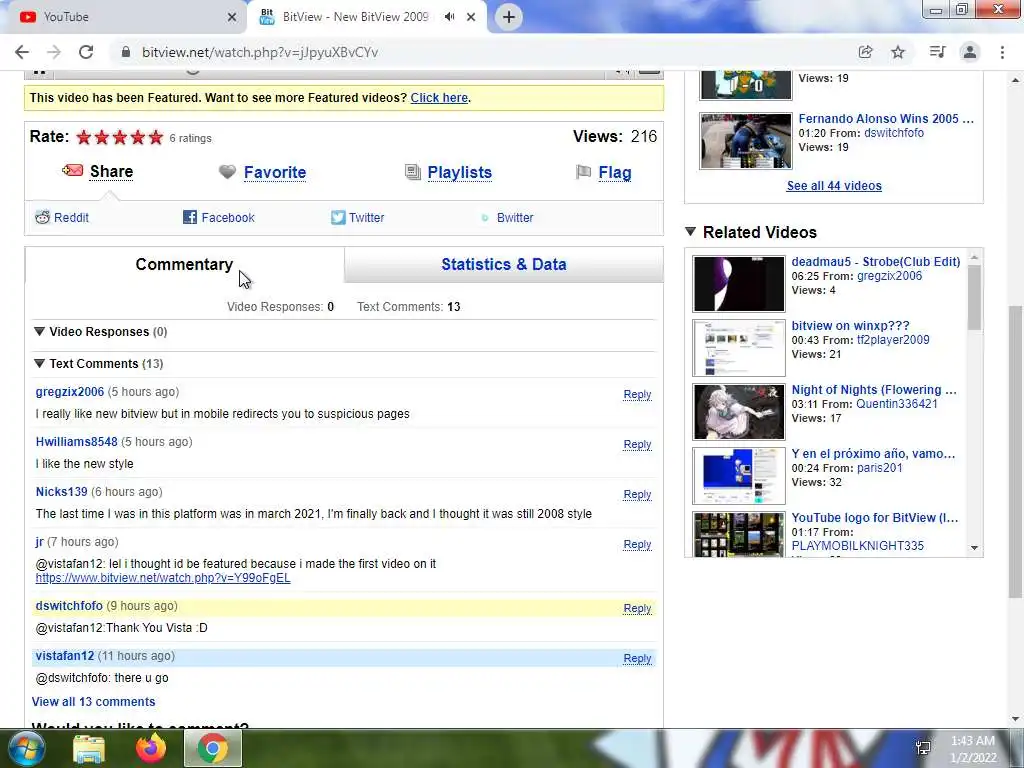Open the Windows Start button

pos(25,748)
